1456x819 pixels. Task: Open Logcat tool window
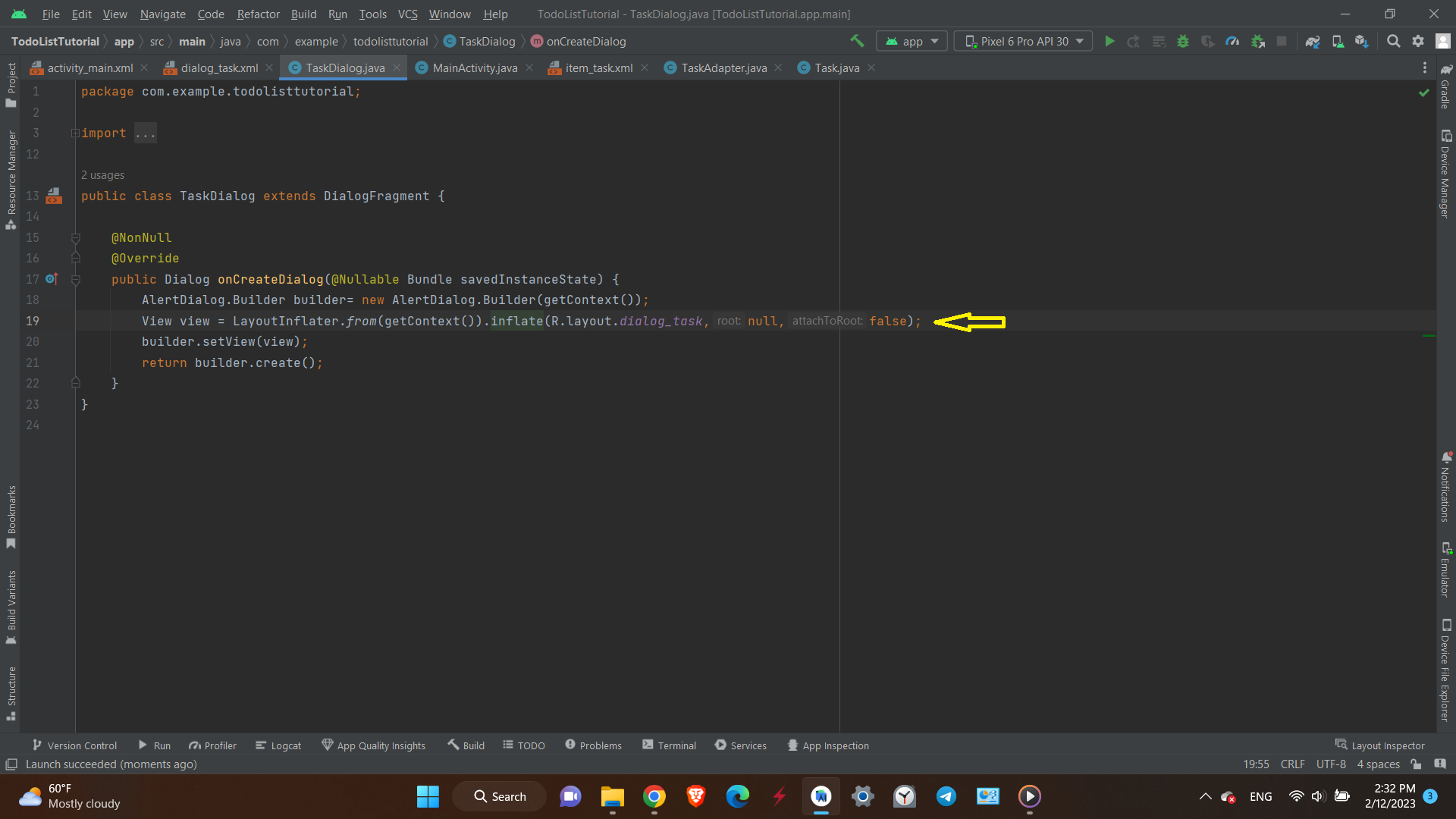(x=278, y=745)
